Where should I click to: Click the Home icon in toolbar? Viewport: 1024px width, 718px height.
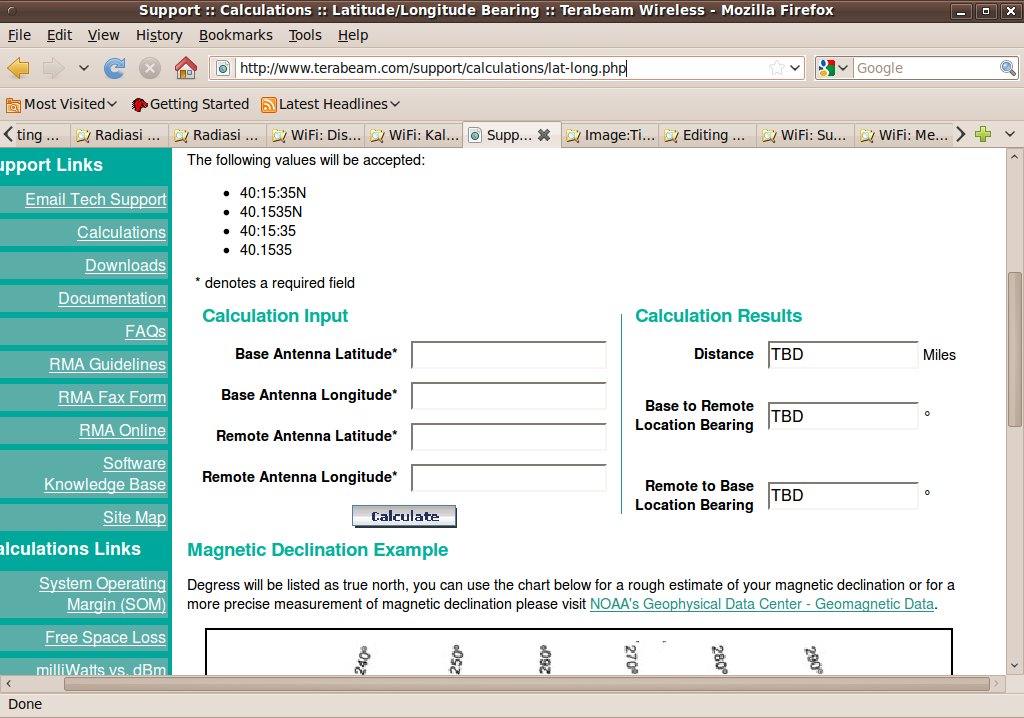(x=185, y=68)
